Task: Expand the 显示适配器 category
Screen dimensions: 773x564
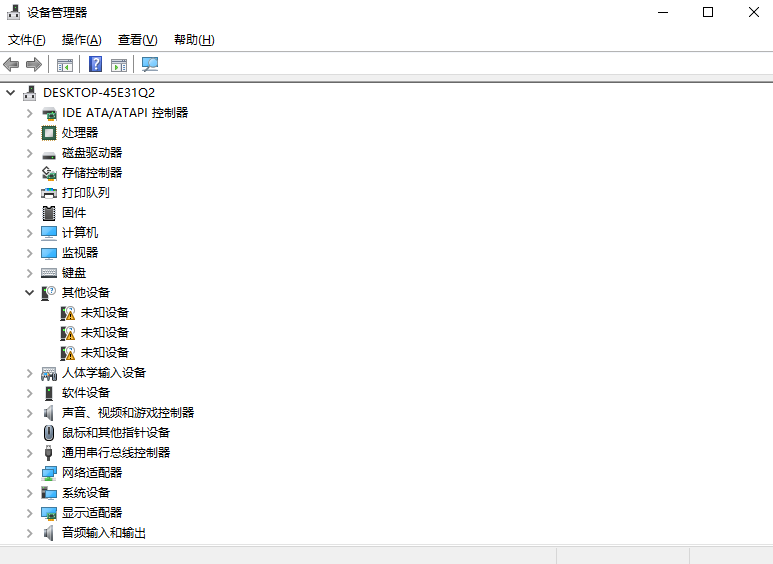Action: [x=29, y=512]
